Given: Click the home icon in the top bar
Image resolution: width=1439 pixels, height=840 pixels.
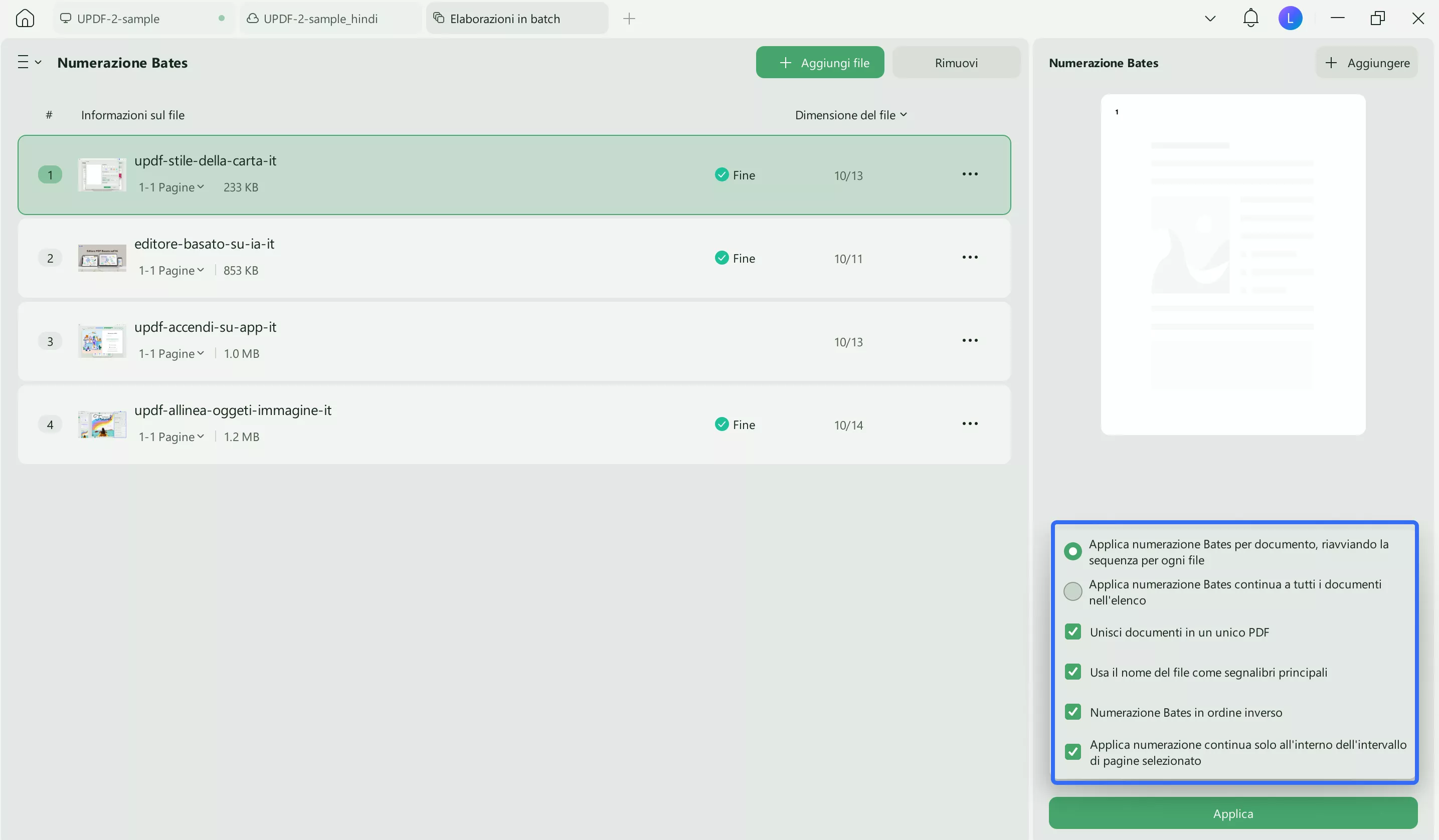Looking at the screenshot, I should 25,18.
